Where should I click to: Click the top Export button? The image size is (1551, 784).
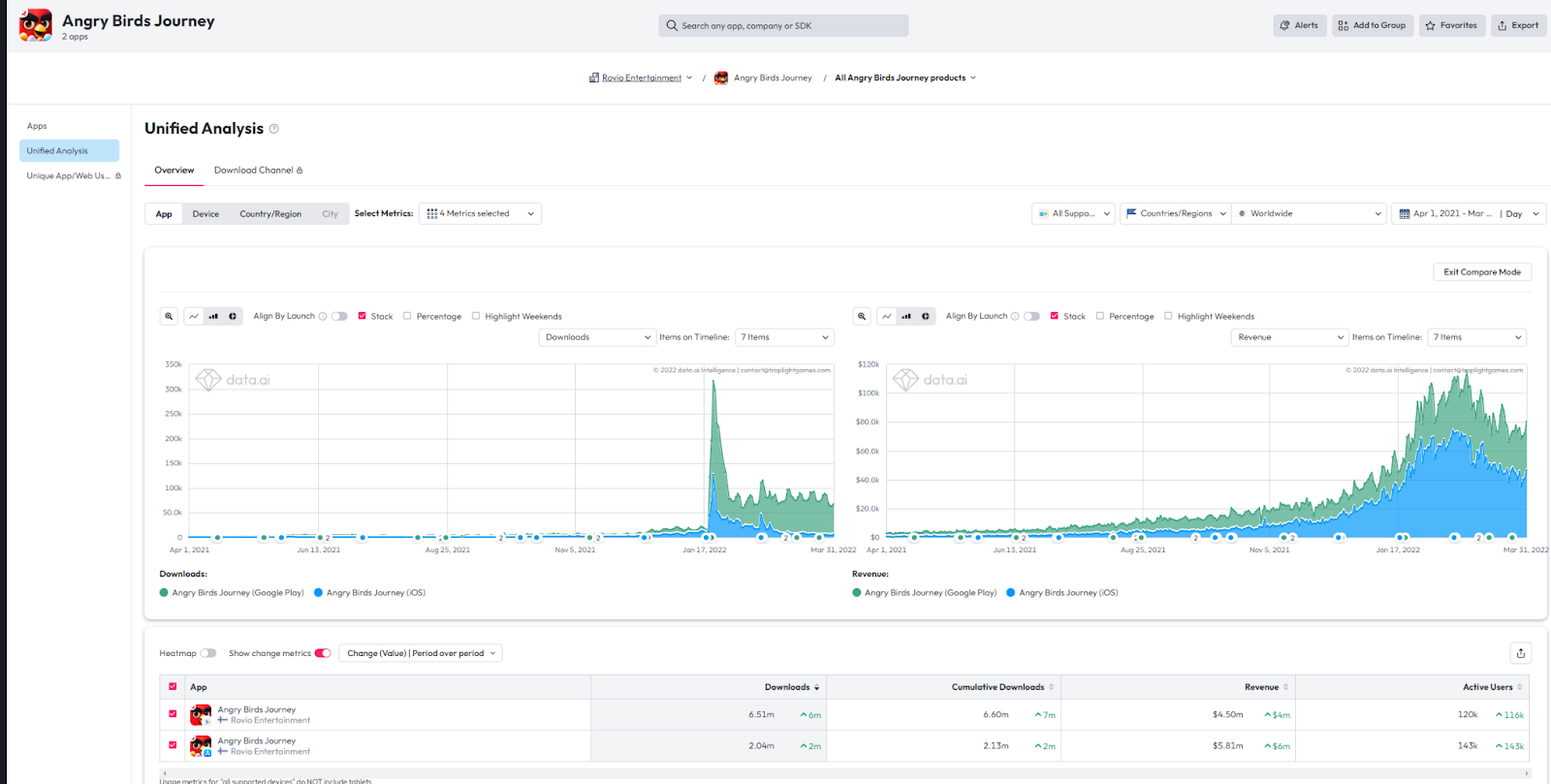[x=1518, y=25]
